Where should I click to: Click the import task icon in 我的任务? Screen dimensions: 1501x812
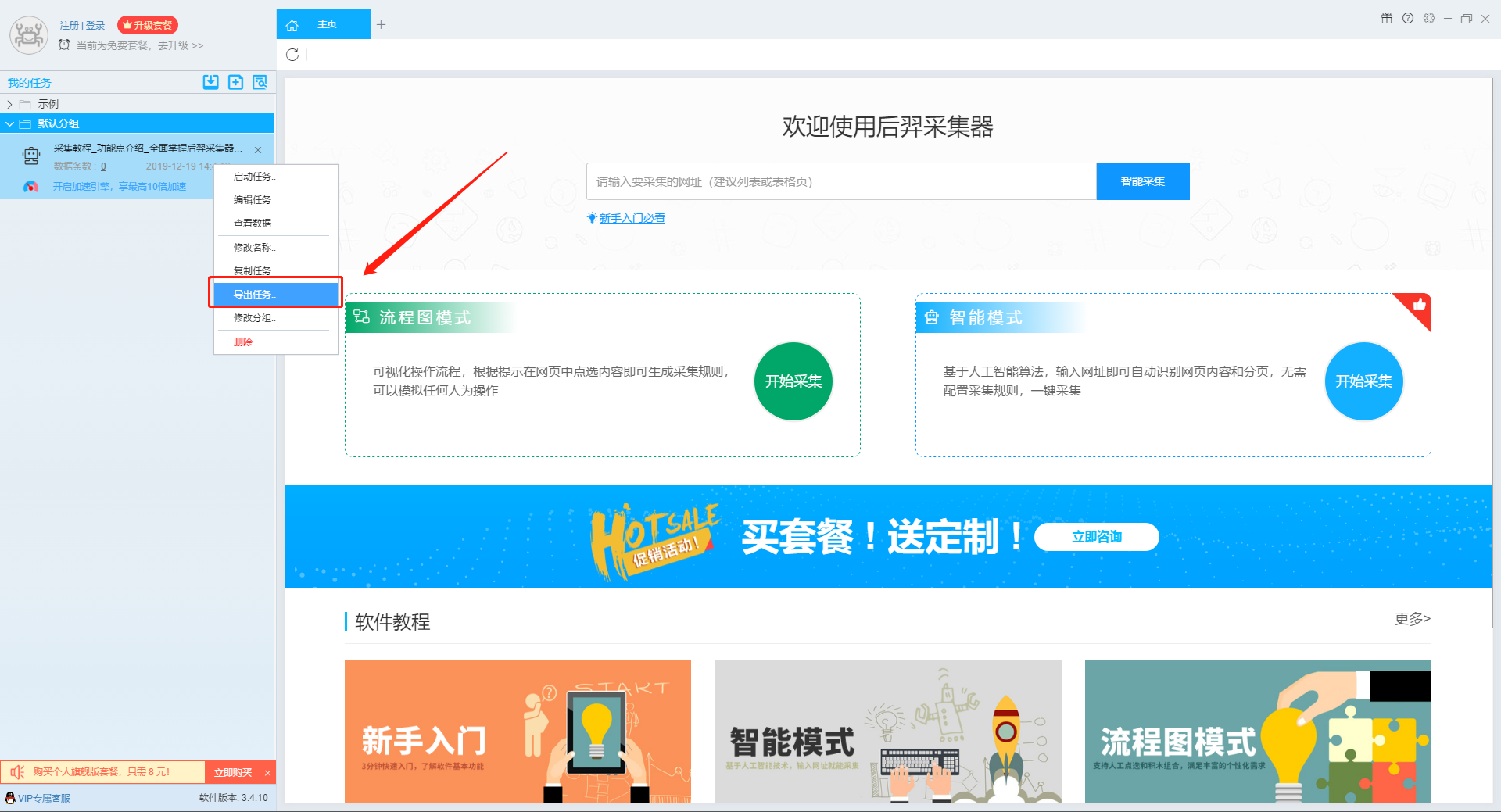click(211, 82)
